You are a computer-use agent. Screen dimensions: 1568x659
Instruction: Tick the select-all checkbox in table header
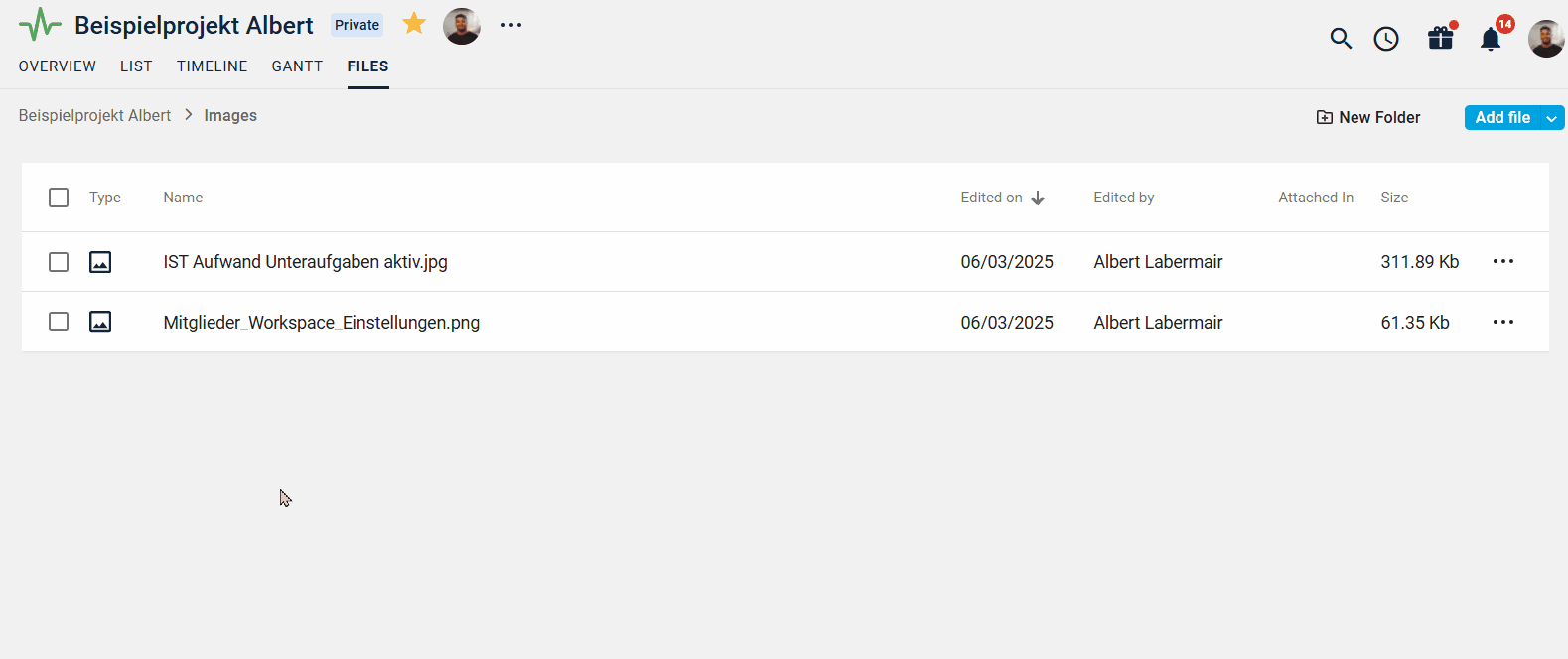(x=59, y=198)
